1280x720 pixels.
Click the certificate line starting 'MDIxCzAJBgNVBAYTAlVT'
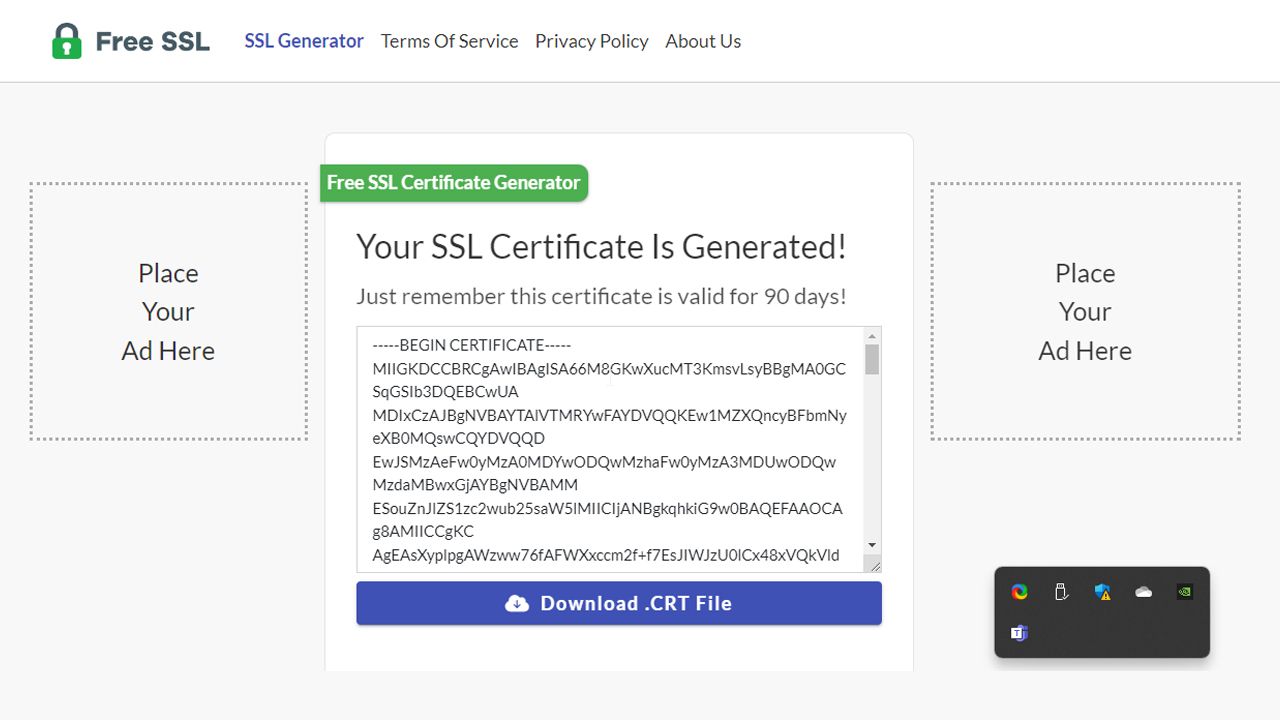(x=609, y=415)
